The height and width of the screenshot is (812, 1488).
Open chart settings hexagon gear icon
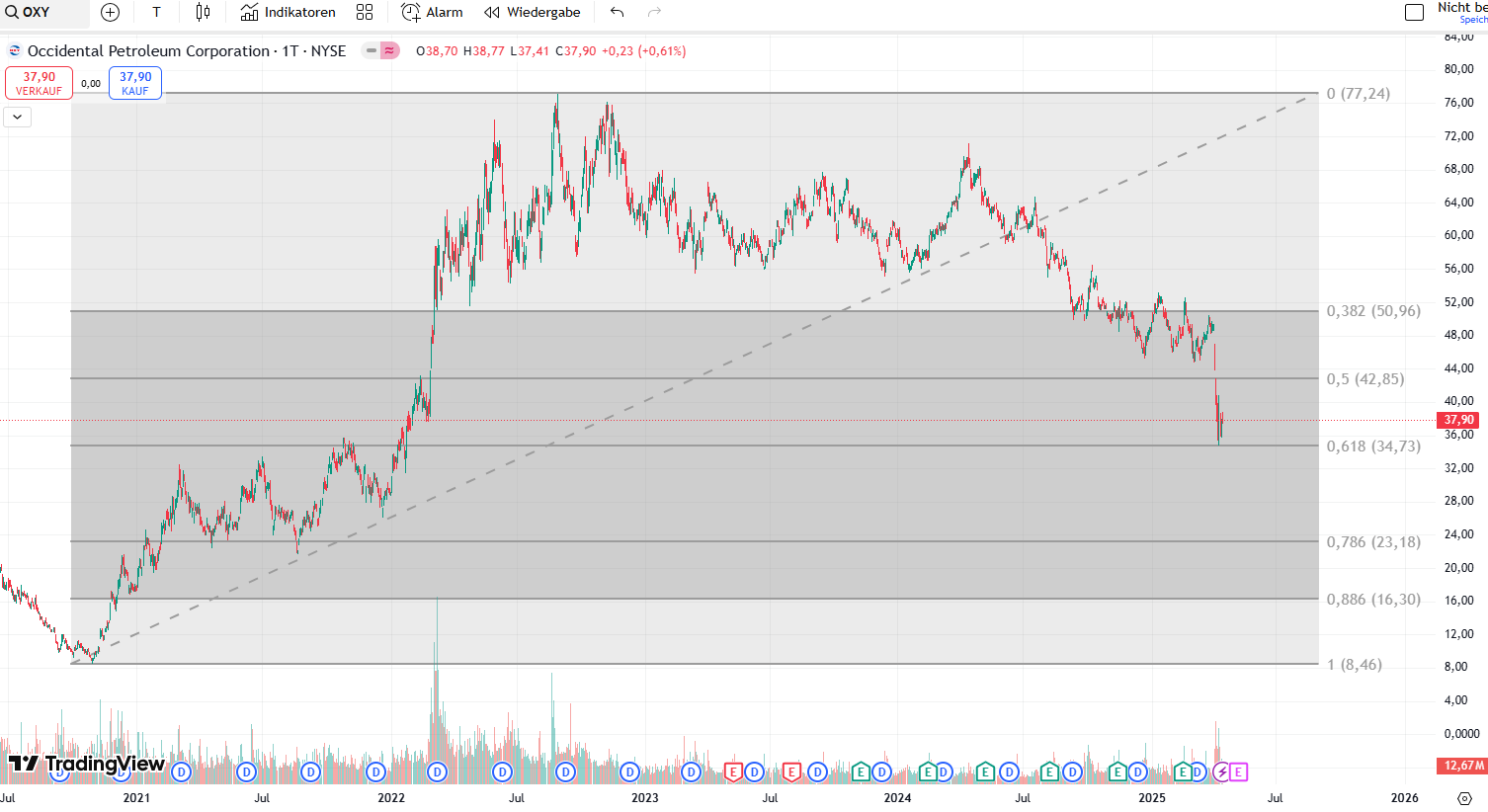(x=1465, y=798)
